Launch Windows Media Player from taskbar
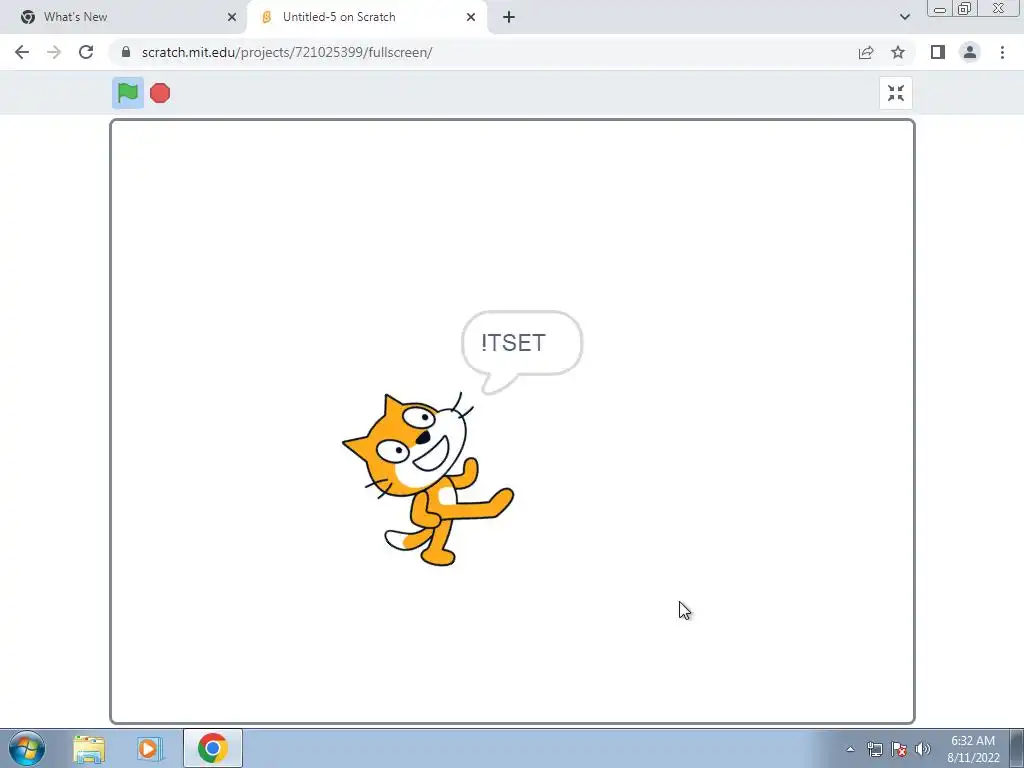The width and height of the screenshot is (1024, 768). 150,749
